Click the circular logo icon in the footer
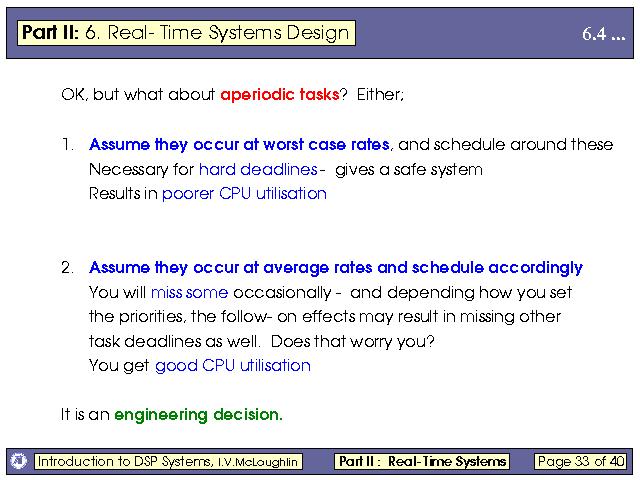Image resolution: width=640 pixels, height=480 pixels. point(18,461)
